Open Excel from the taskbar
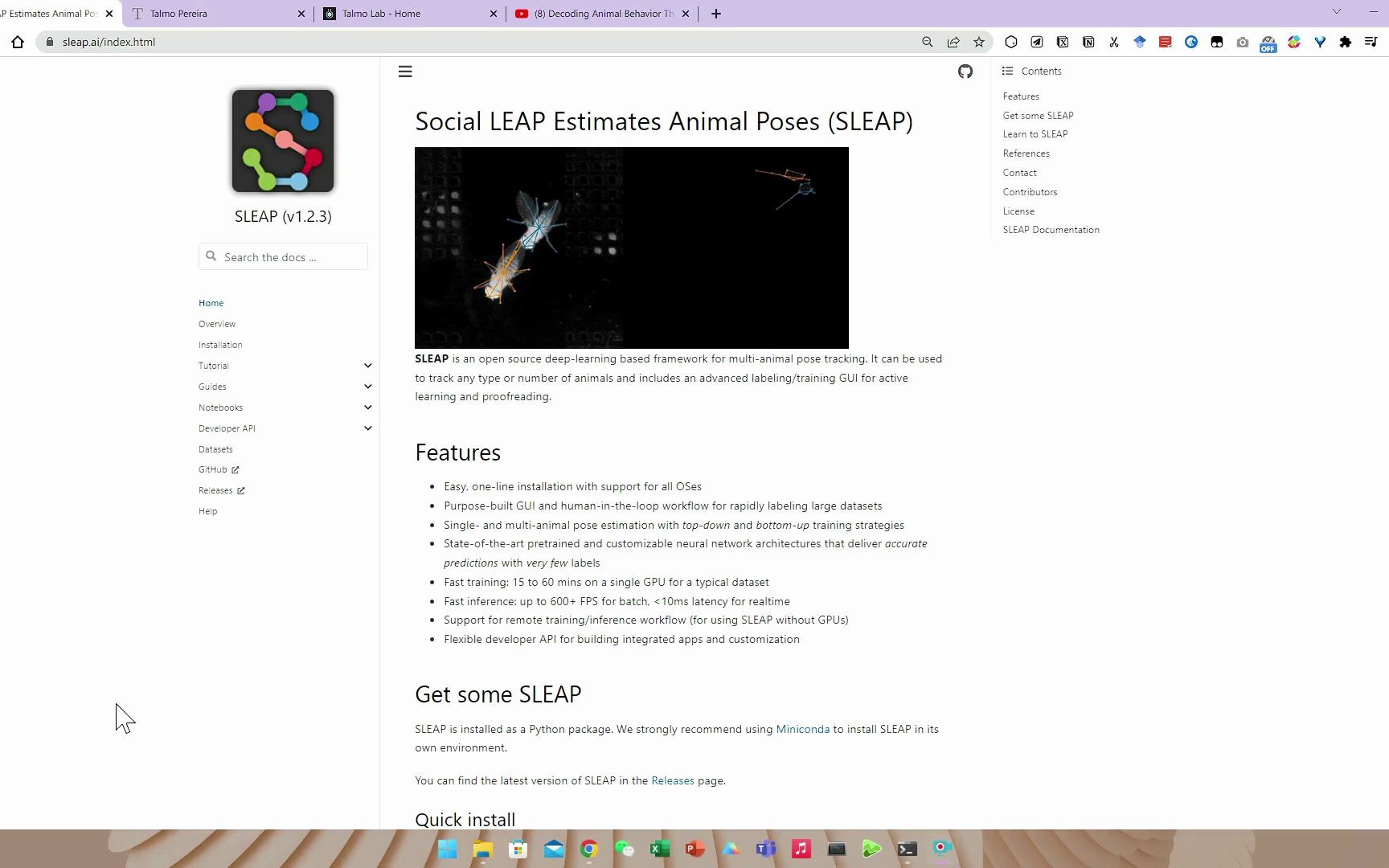Screen dimensions: 1389x868 point(660,849)
